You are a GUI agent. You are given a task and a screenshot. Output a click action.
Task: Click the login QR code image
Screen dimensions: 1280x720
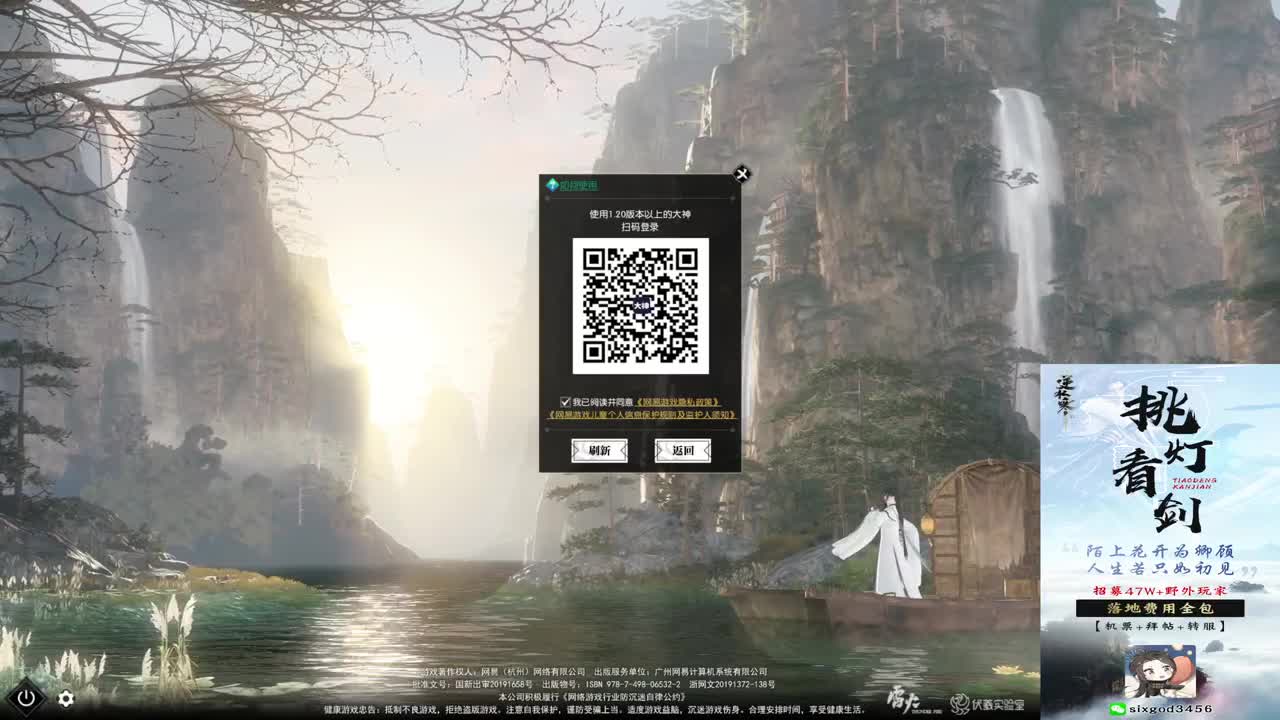(x=640, y=306)
